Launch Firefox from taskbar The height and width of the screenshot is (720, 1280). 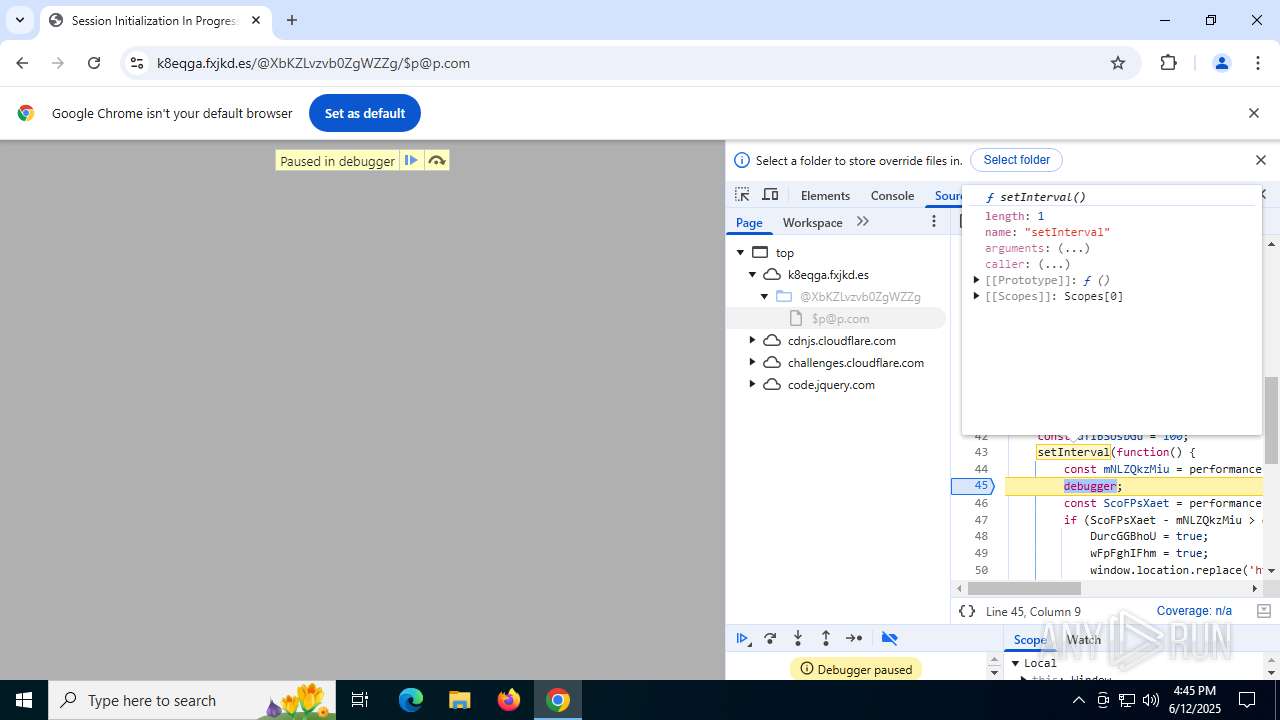point(508,700)
